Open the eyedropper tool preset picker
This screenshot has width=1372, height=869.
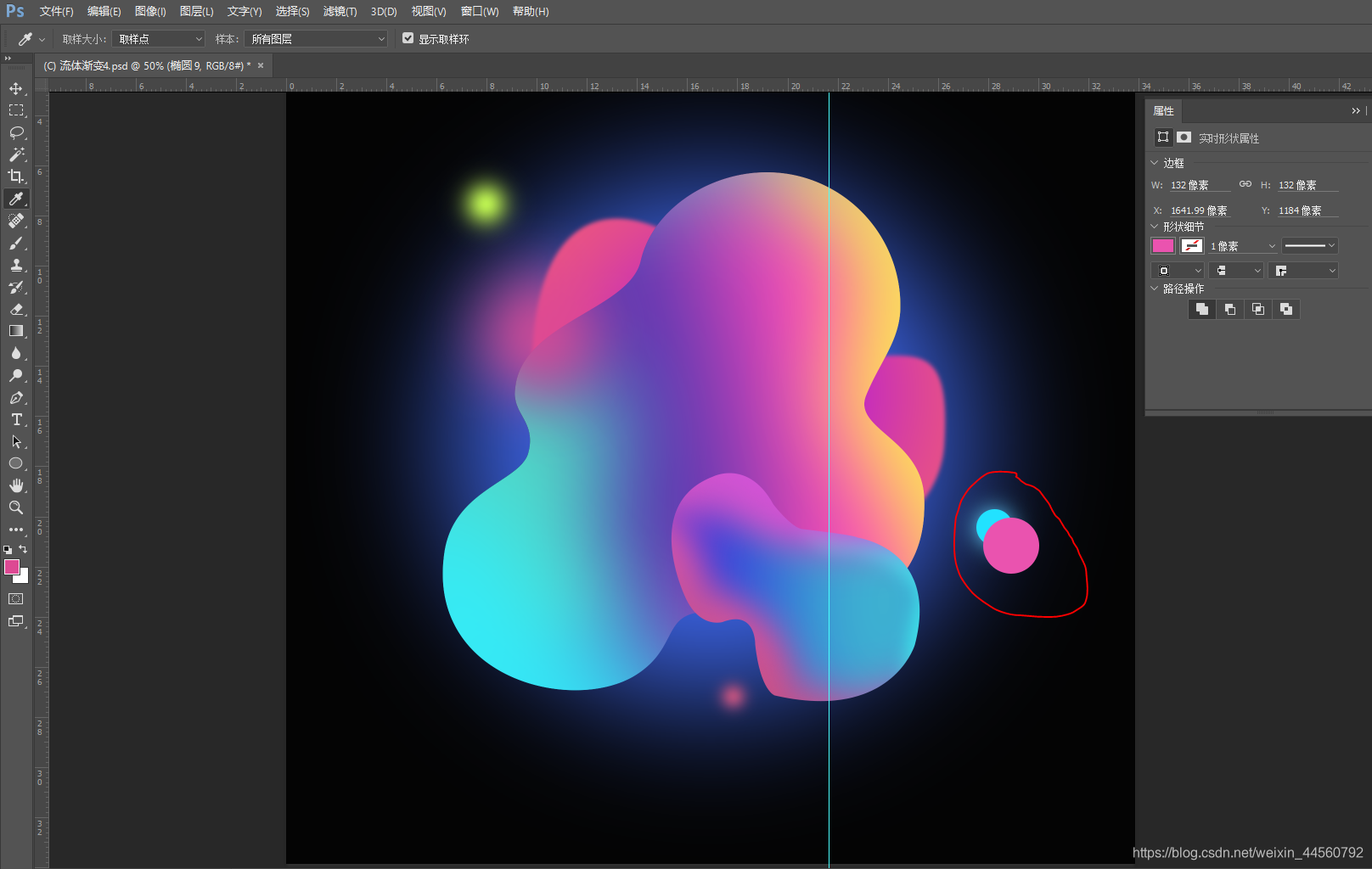[31, 39]
